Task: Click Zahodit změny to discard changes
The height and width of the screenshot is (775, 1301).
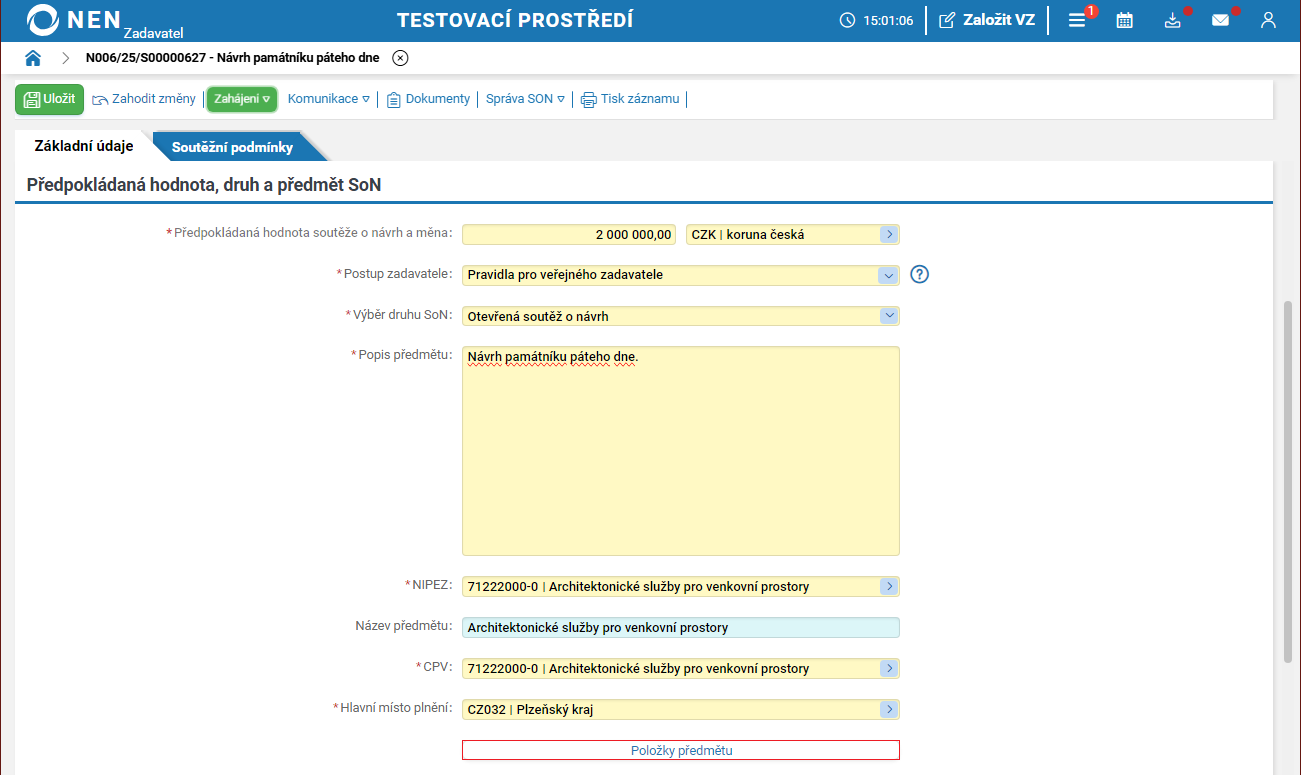Action: tap(144, 99)
